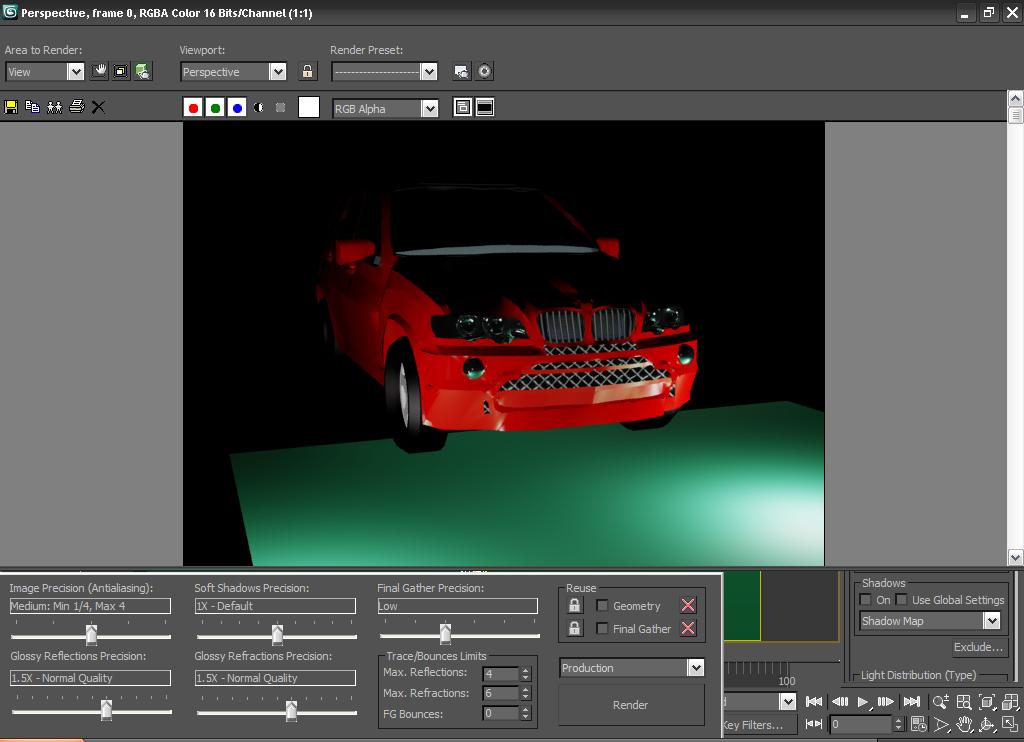Toggle the green channel display

[215, 108]
